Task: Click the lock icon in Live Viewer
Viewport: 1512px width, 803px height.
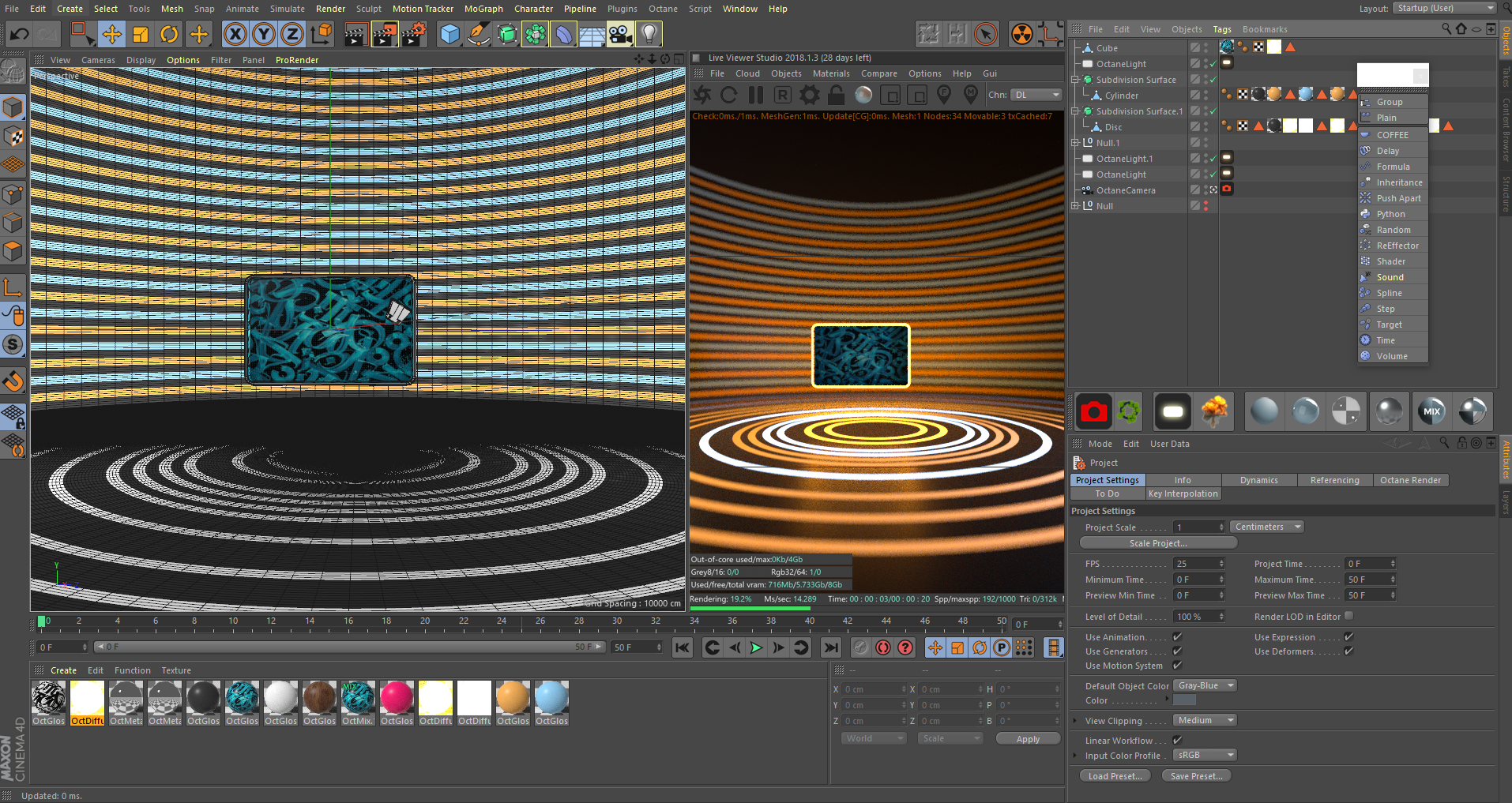Action: coord(837,95)
